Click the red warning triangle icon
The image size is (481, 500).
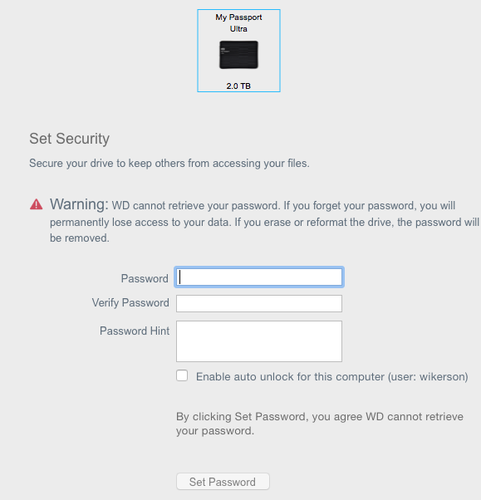tap(36, 204)
